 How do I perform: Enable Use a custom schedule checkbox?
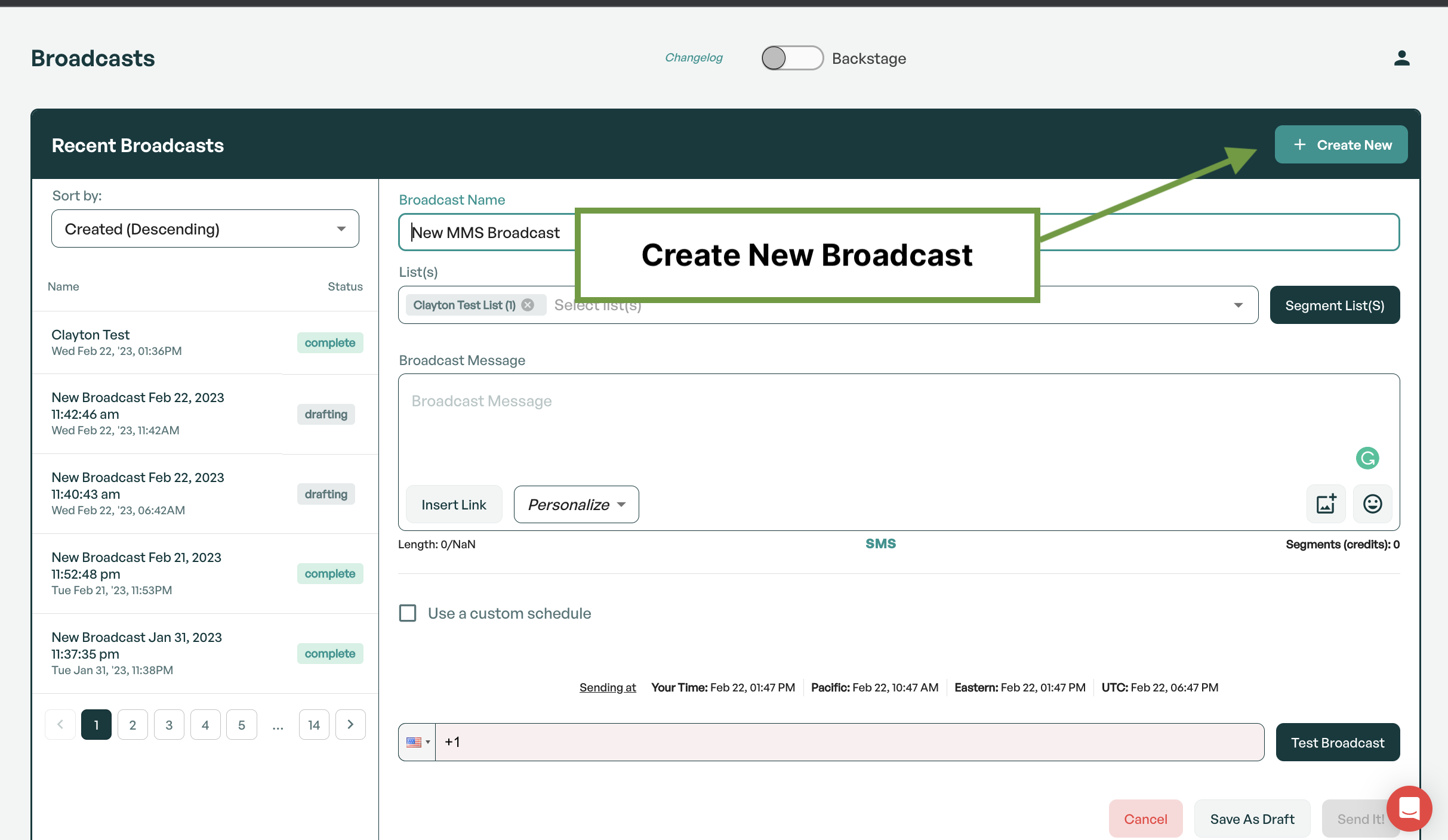408,613
